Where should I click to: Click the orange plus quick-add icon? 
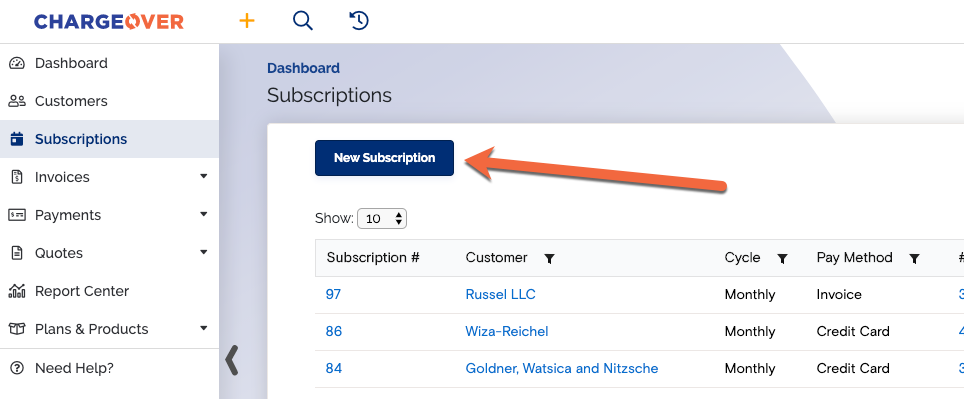[x=247, y=21]
